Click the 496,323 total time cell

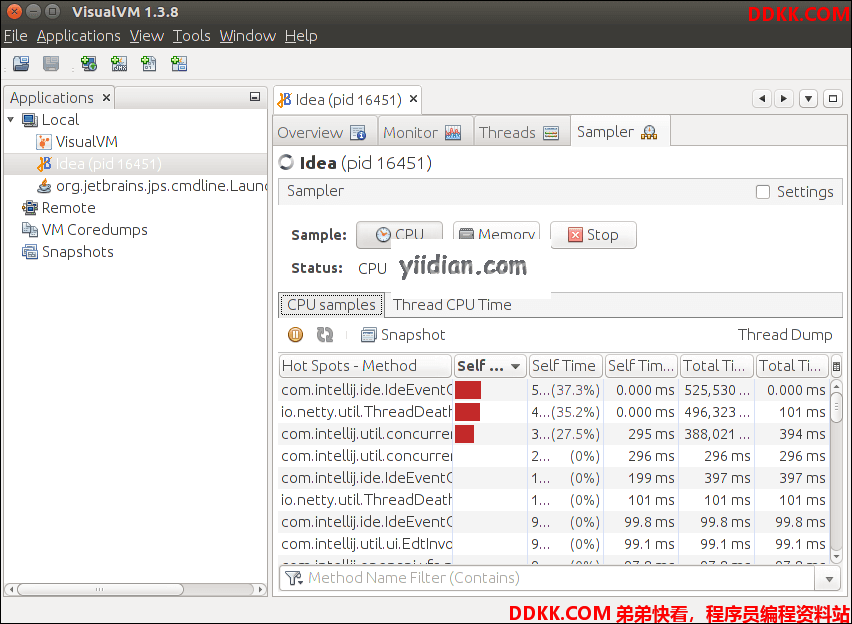717,412
